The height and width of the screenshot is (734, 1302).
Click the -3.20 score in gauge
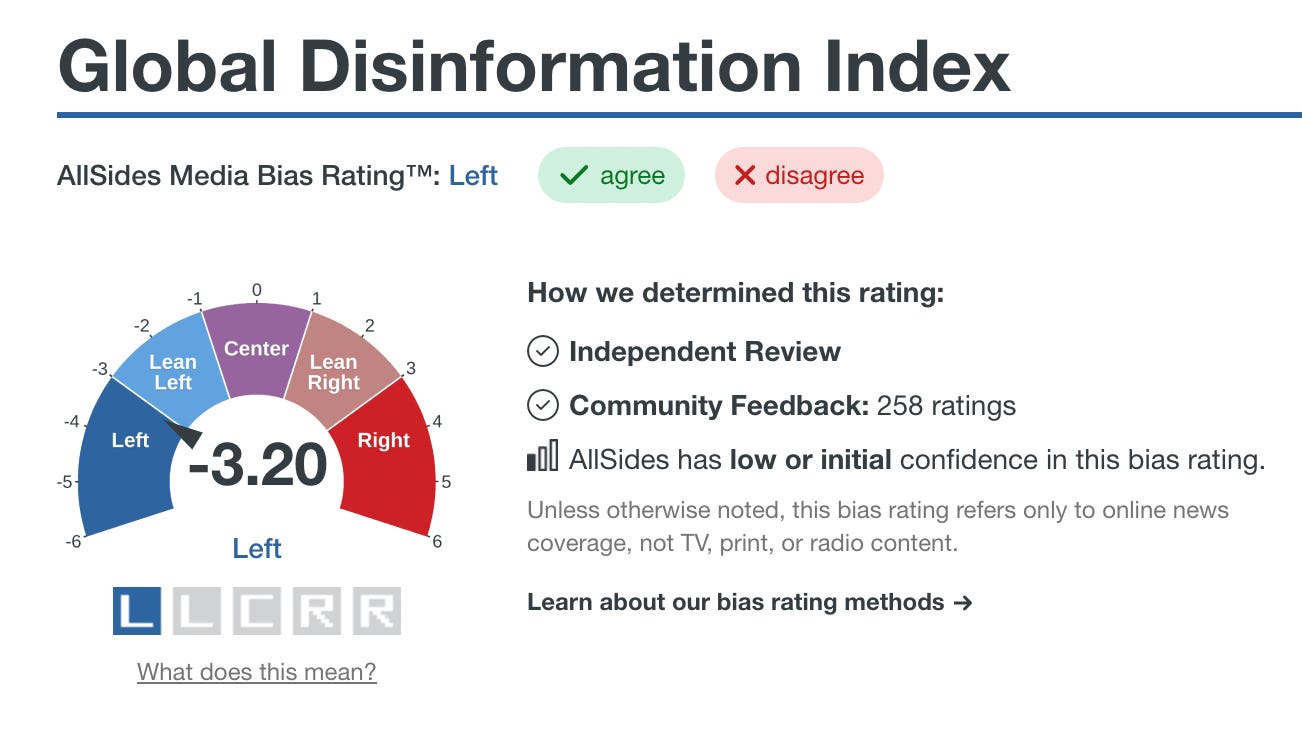257,465
